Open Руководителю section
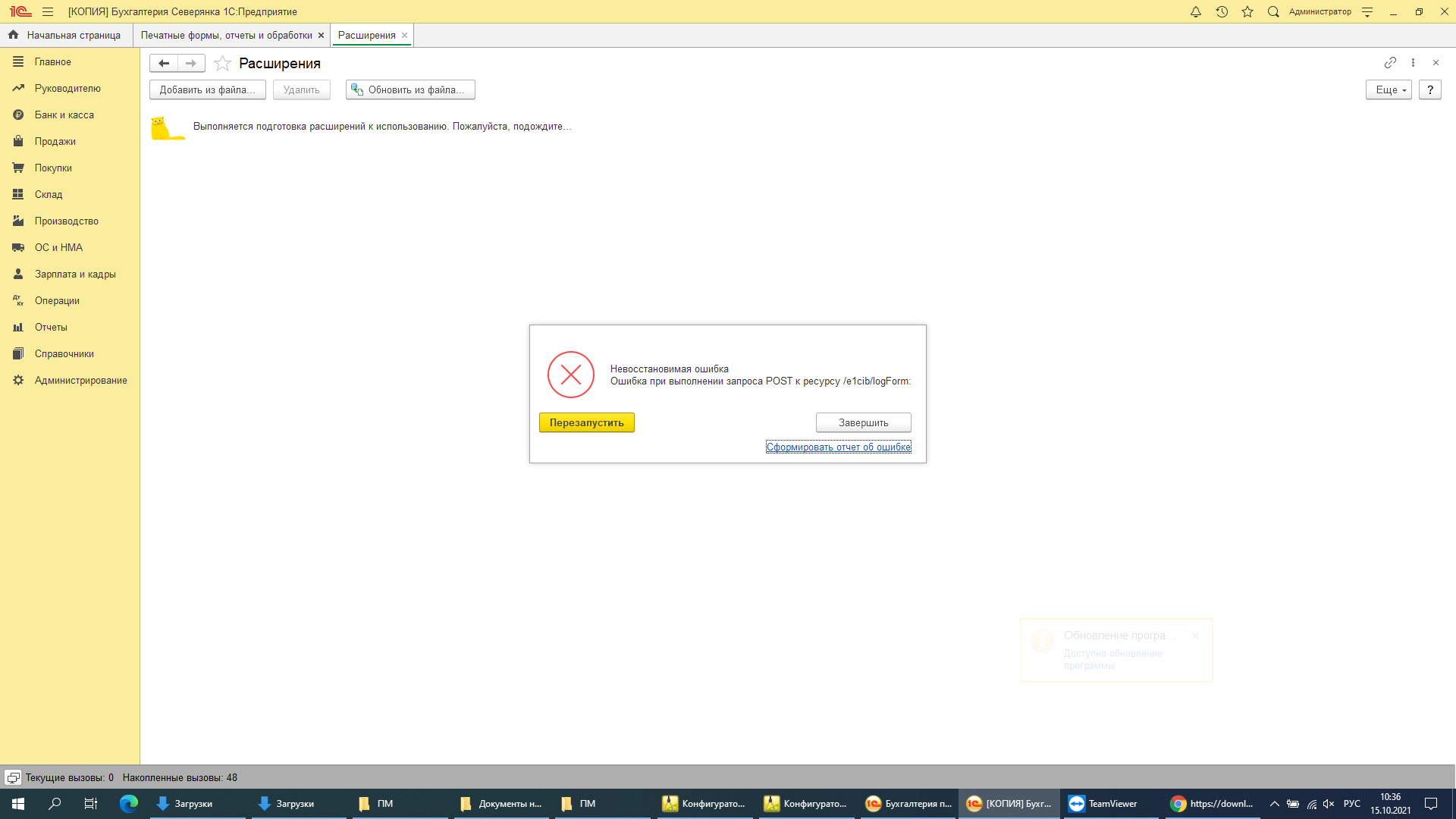Screen dimensions: 1456x819 [x=70, y=88]
